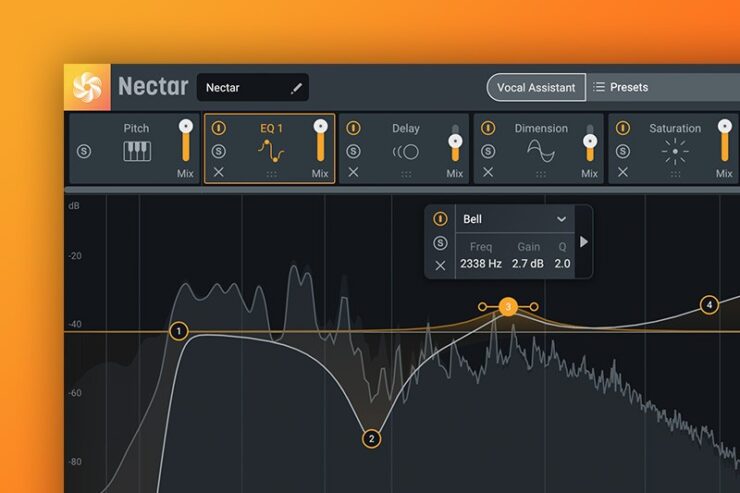
Task: Select the Pitch module piano icon
Action: click(137, 151)
